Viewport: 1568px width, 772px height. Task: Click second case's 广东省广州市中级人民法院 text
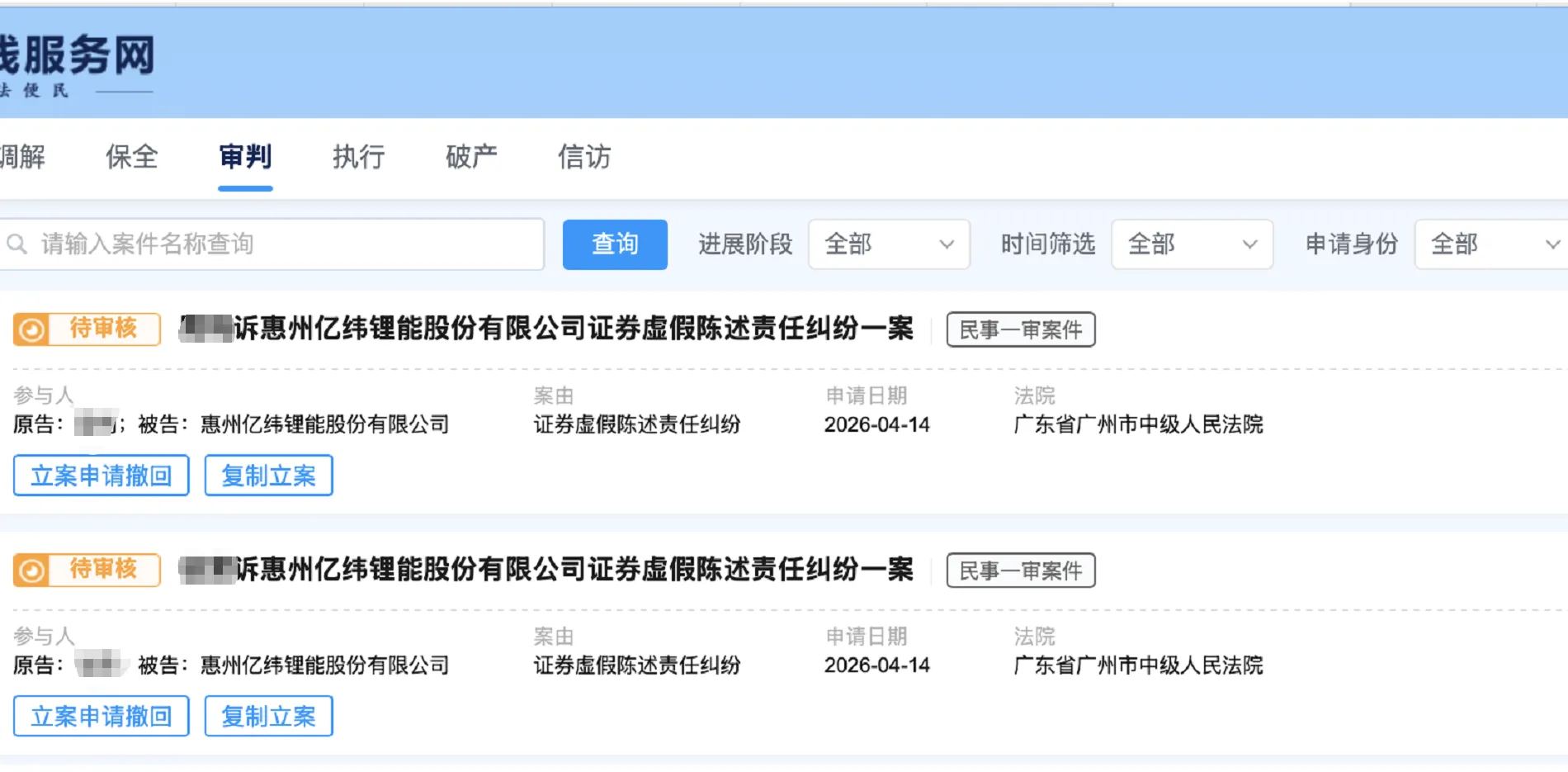(1138, 665)
